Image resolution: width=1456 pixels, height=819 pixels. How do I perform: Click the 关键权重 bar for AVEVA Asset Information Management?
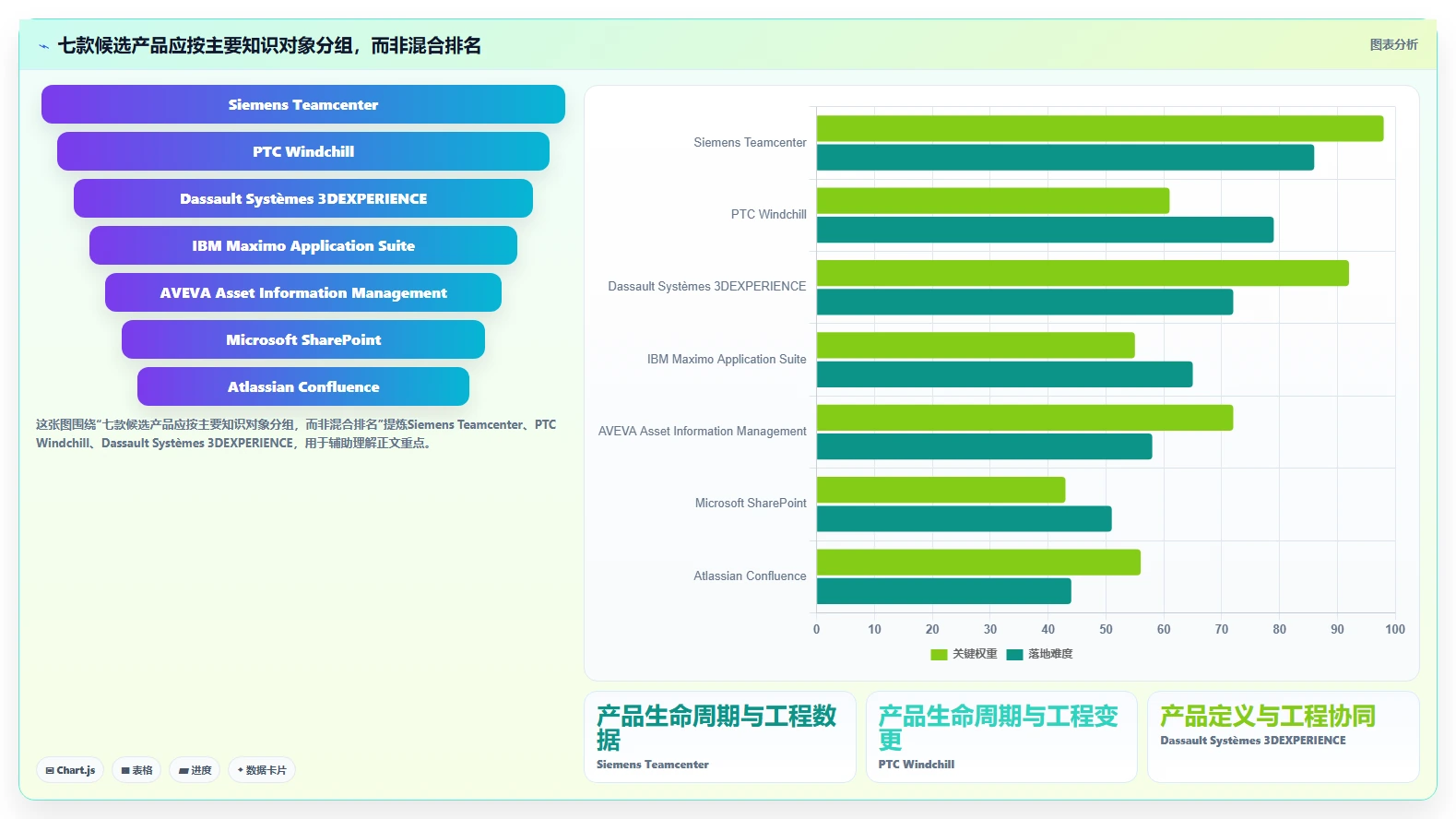1024,418
